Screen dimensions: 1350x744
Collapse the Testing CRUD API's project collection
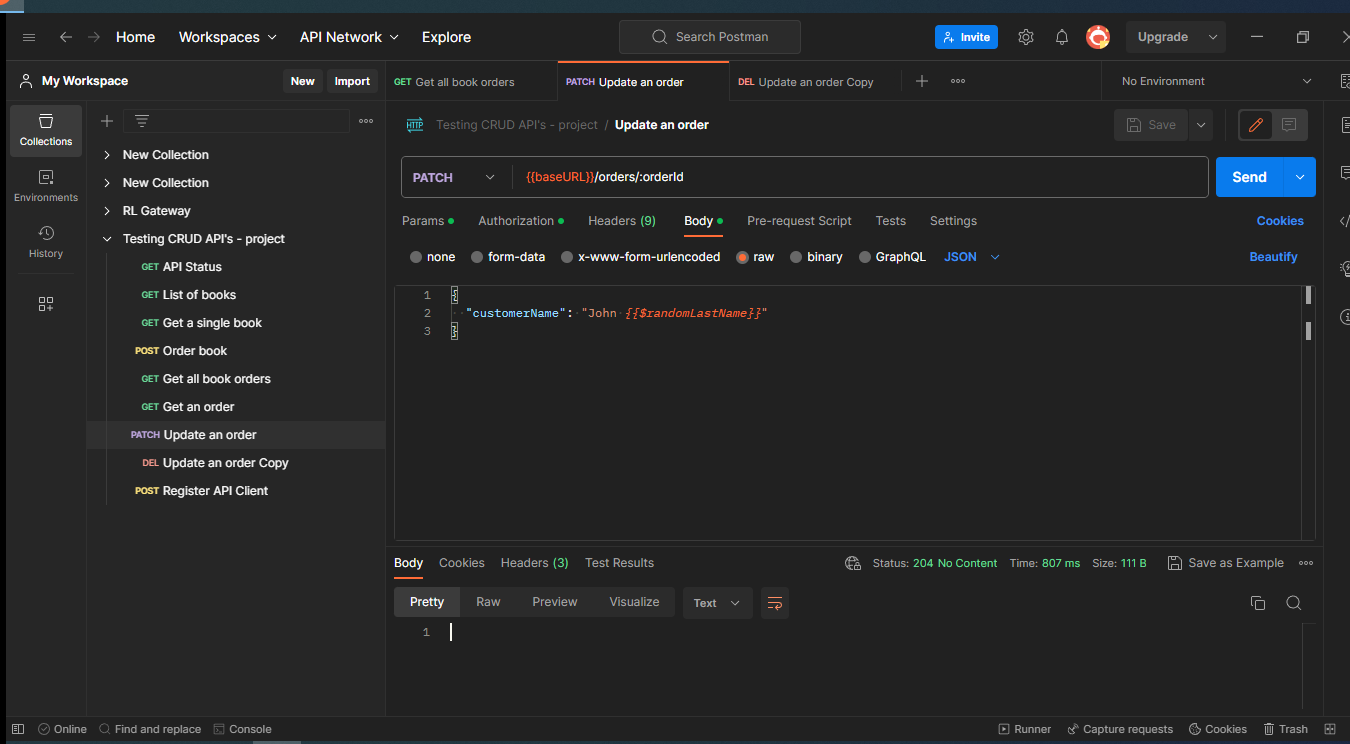[107, 238]
